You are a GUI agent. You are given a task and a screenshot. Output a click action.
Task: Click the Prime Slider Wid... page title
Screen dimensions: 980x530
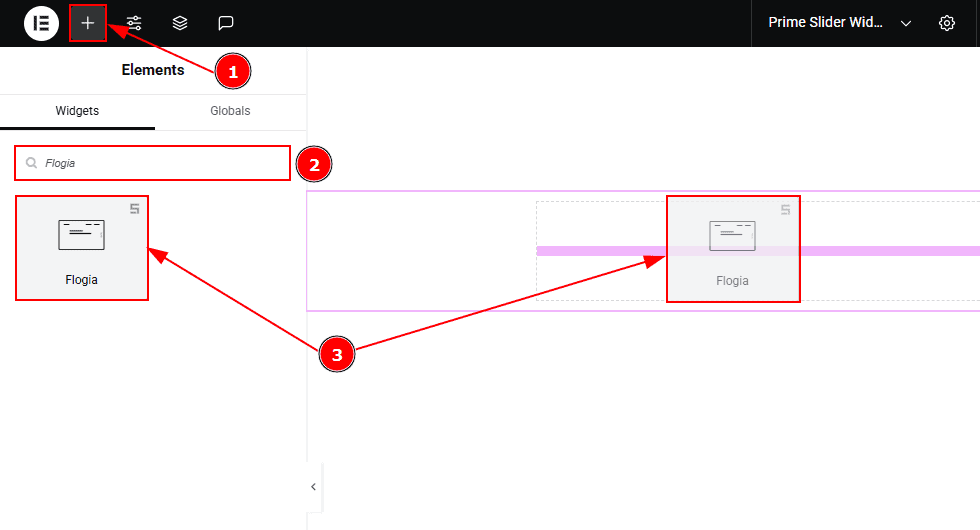(x=825, y=22)
